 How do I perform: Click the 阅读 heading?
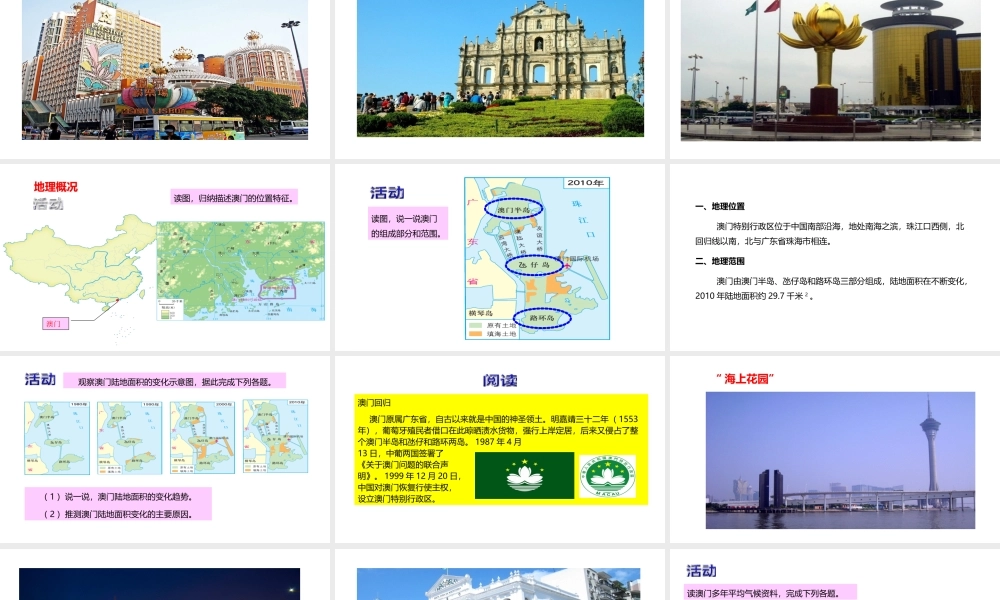500,381
